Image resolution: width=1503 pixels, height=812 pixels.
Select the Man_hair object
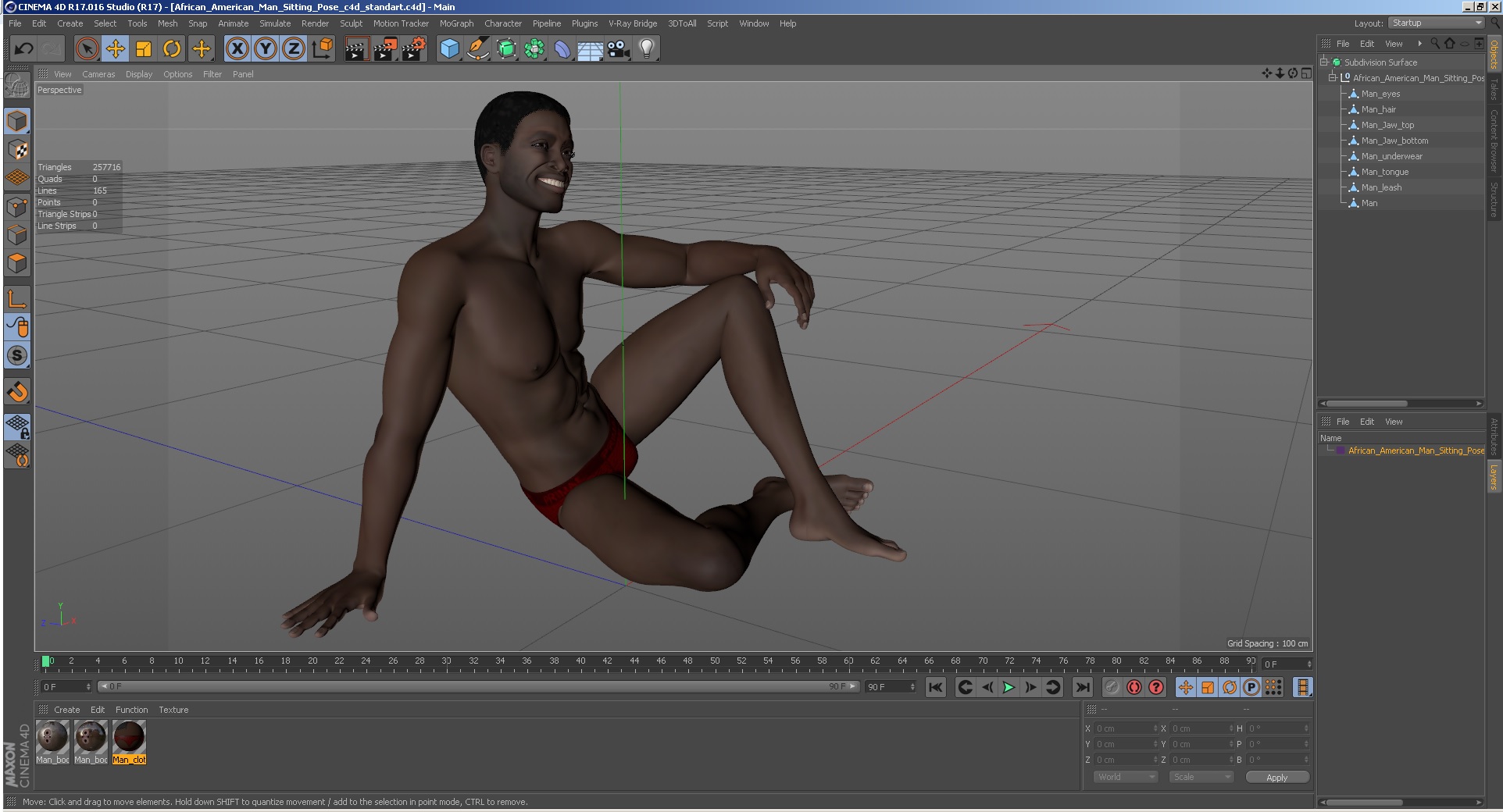[x=1378, y=109]
